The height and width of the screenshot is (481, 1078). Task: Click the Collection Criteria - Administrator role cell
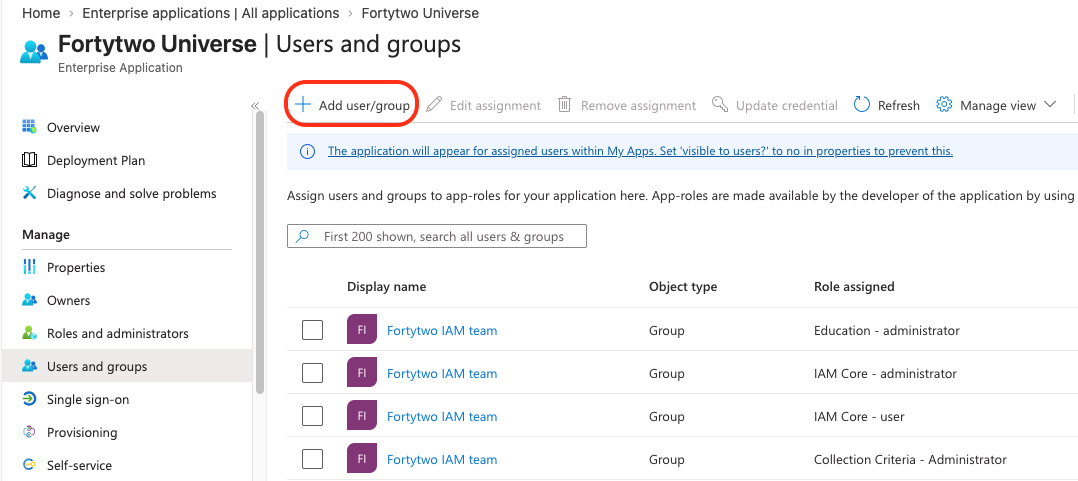click(910, 460)
